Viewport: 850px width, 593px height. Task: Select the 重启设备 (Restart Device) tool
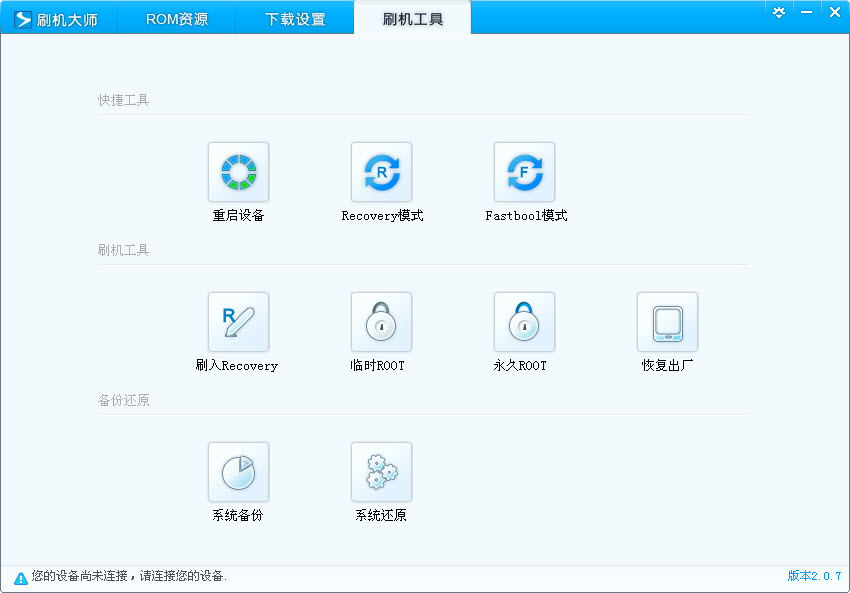tap(237, 182)
